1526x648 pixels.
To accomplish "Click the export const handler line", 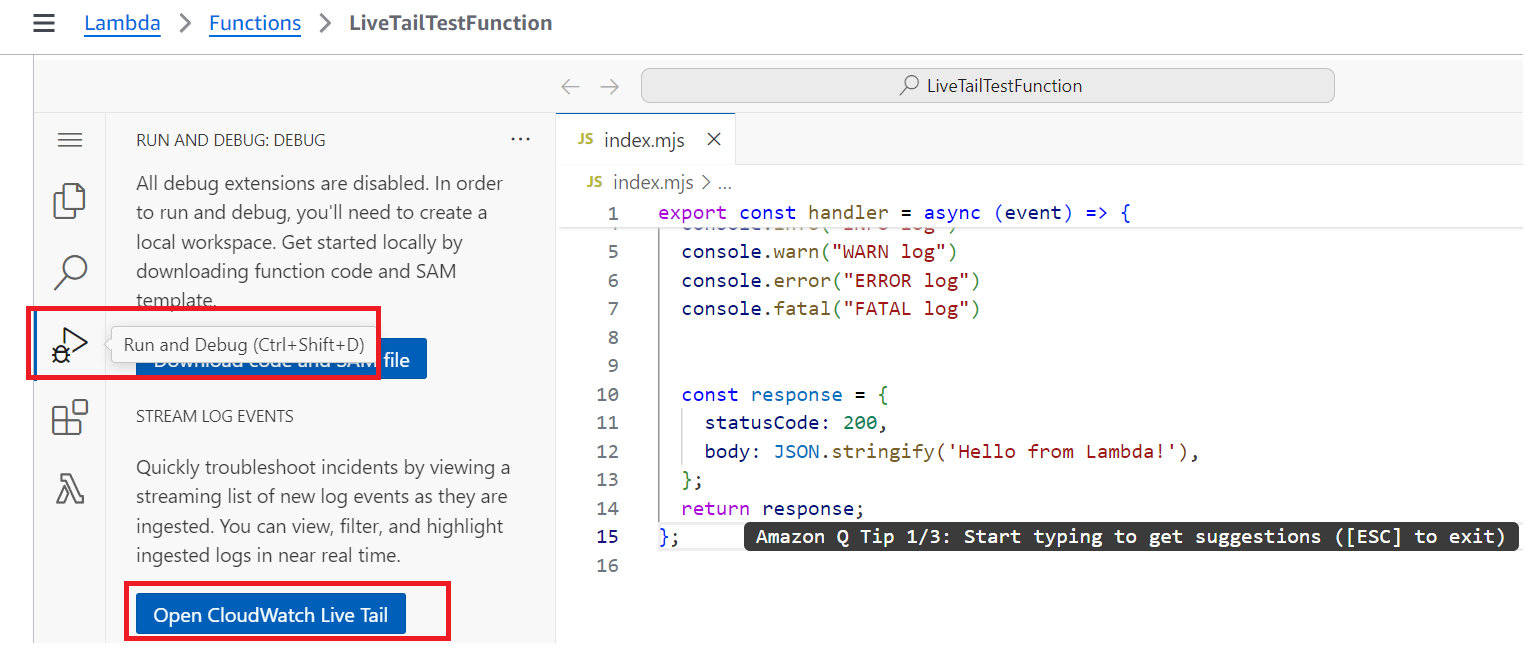I will [894, 213].
